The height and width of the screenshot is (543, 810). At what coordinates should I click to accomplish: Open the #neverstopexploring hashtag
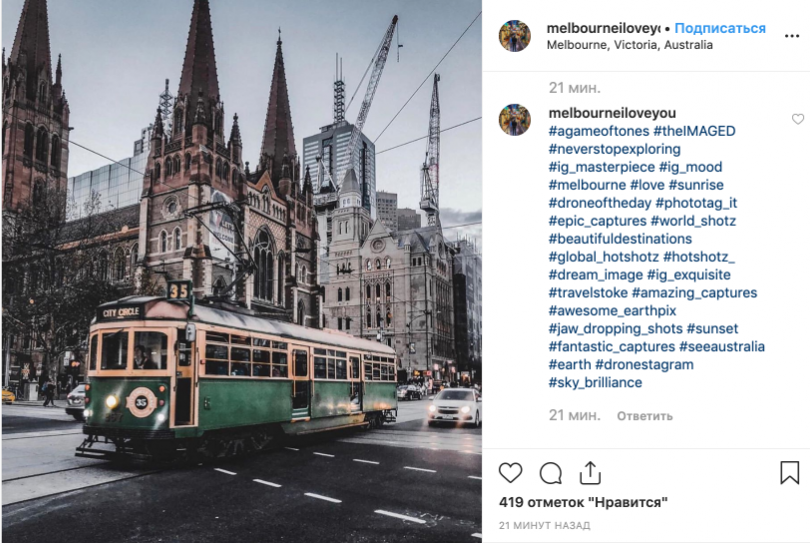(x=614, y=149)
